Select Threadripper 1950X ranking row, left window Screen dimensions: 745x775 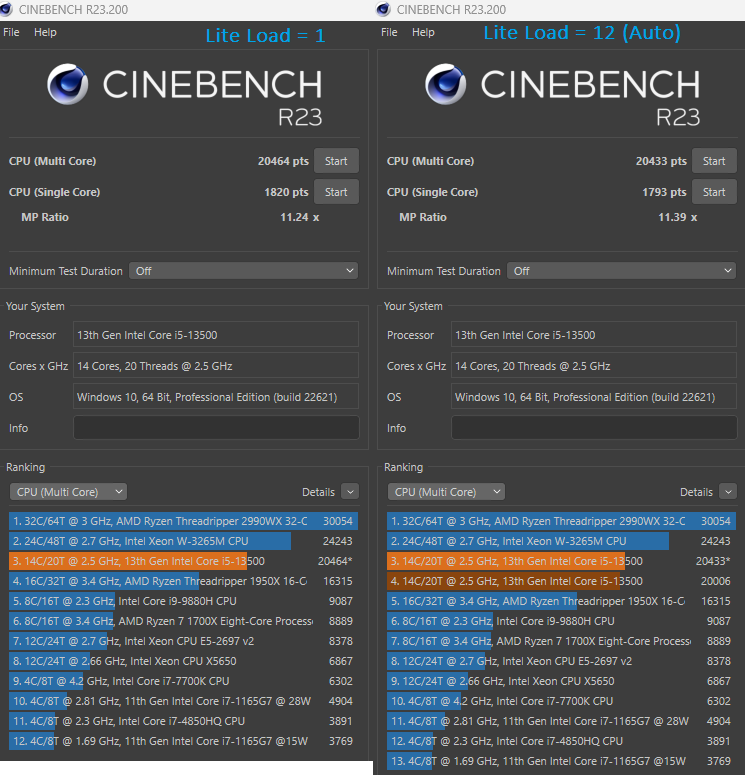click(x=183, y=581)
